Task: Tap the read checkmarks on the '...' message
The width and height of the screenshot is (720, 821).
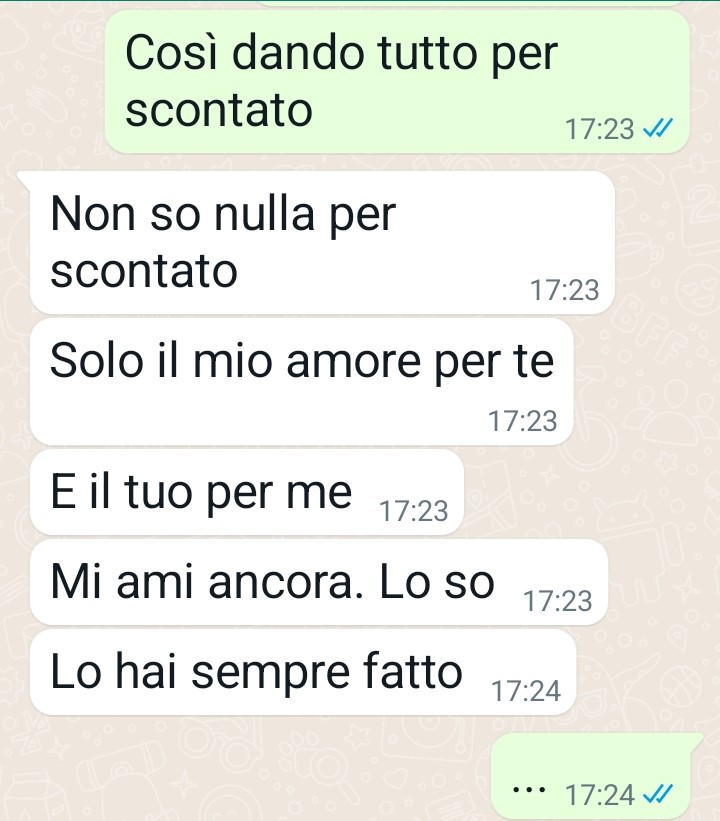Action: 657,794
